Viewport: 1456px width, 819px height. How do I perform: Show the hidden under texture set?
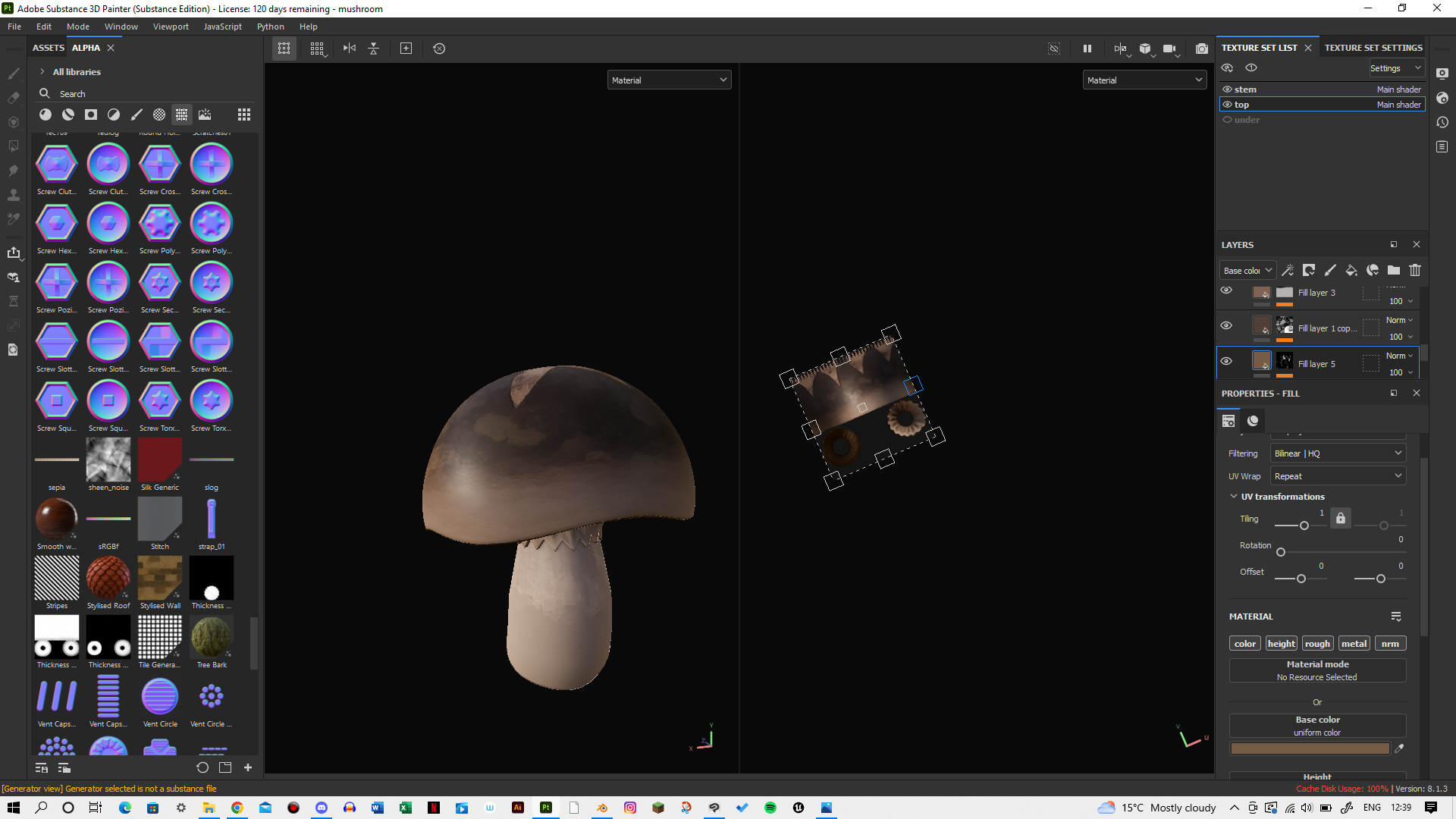pos(1227,120)
